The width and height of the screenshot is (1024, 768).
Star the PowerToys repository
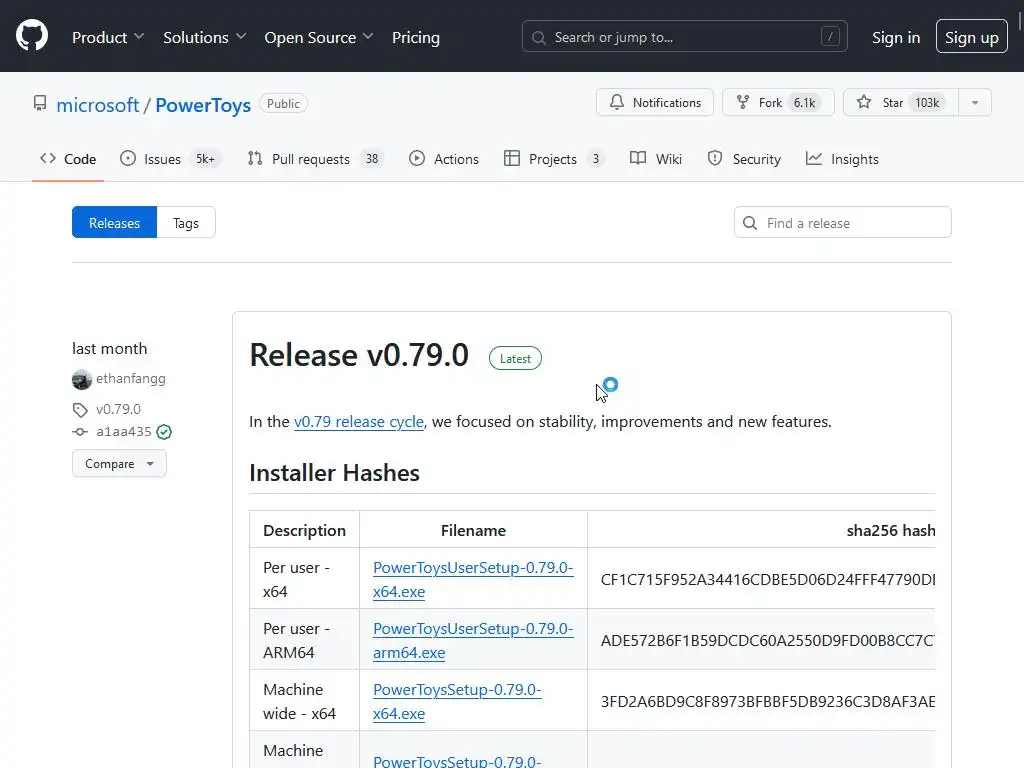[901, 103]
